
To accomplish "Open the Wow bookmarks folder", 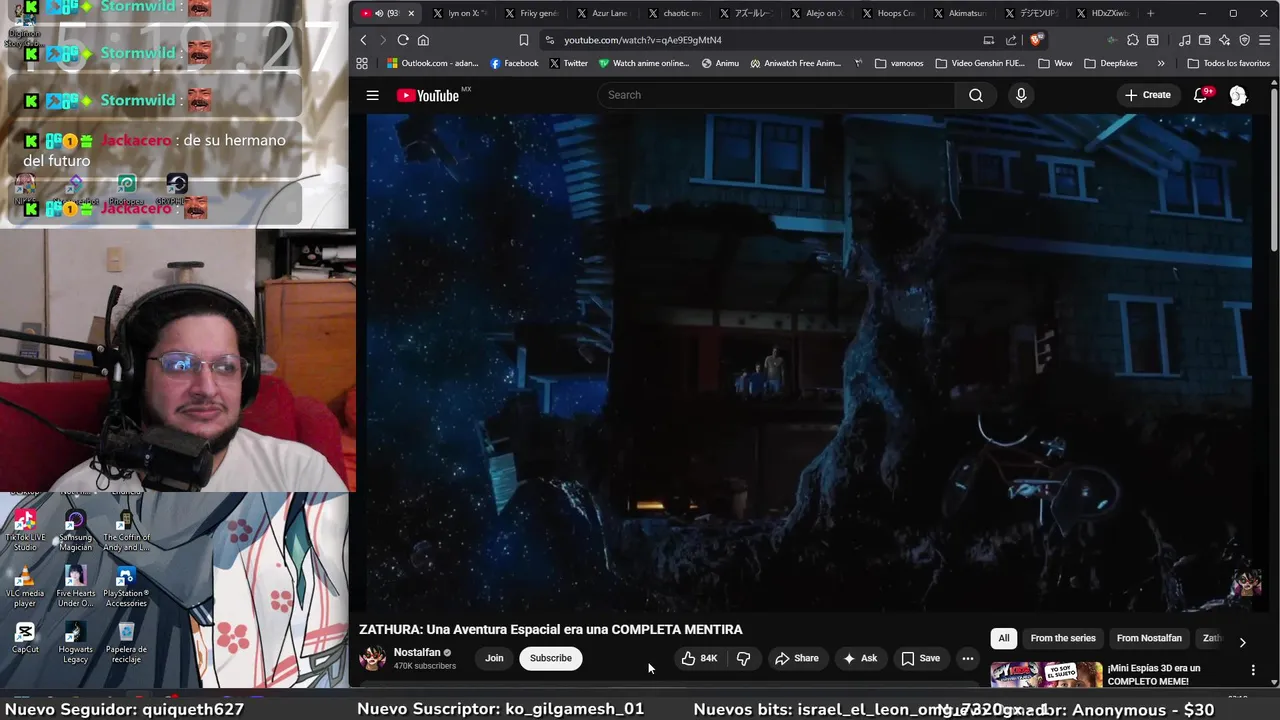I will (1055, 63).
